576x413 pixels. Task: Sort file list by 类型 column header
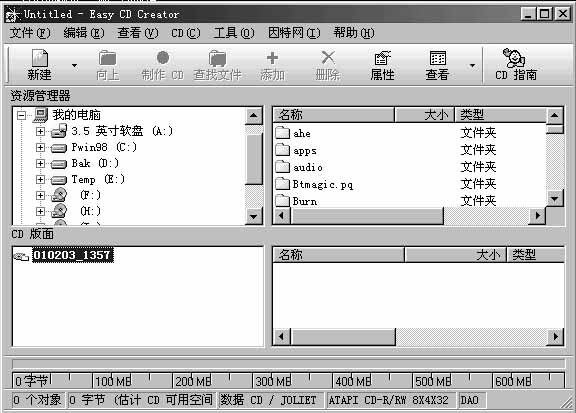coord(500,115)
